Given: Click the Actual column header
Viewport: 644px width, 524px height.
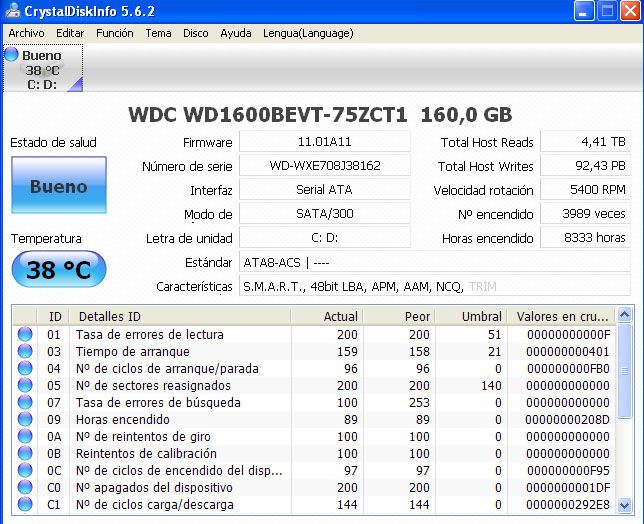Looking at the screenshot, I should coord(327,316).
